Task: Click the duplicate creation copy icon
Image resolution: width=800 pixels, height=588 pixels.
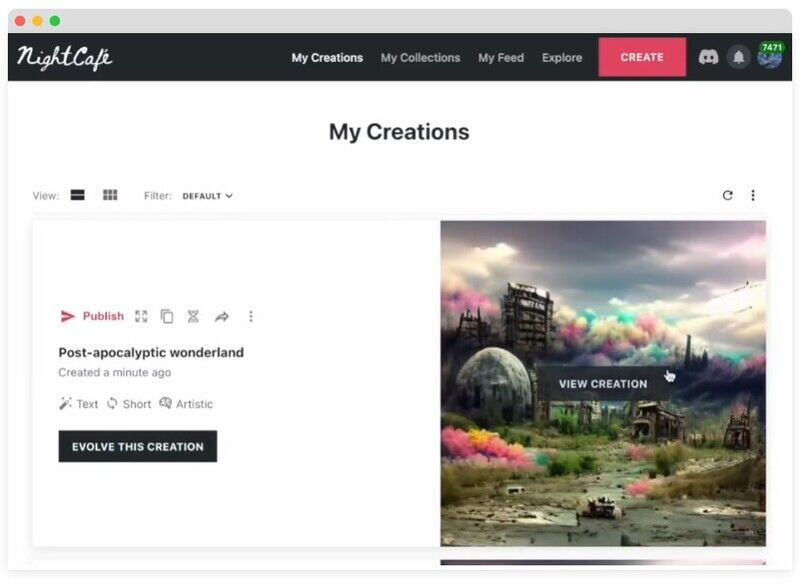Action: coord(167,316)
